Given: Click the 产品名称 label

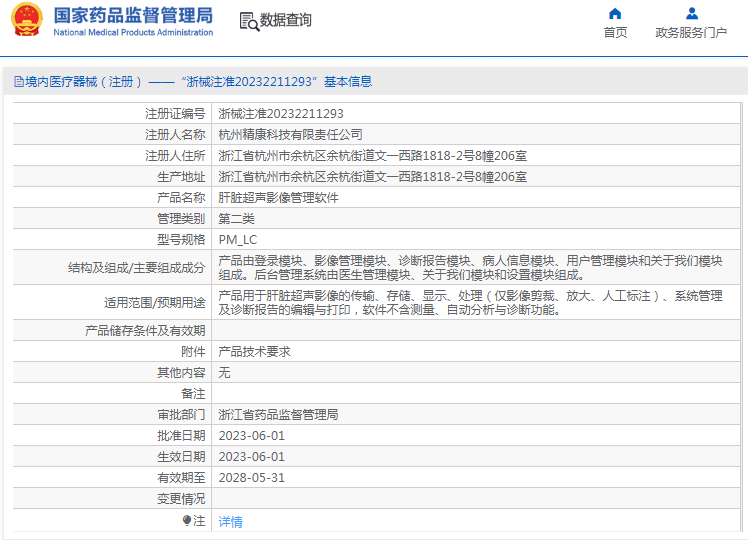Looking at the screenshot, I should coord(181,197).
